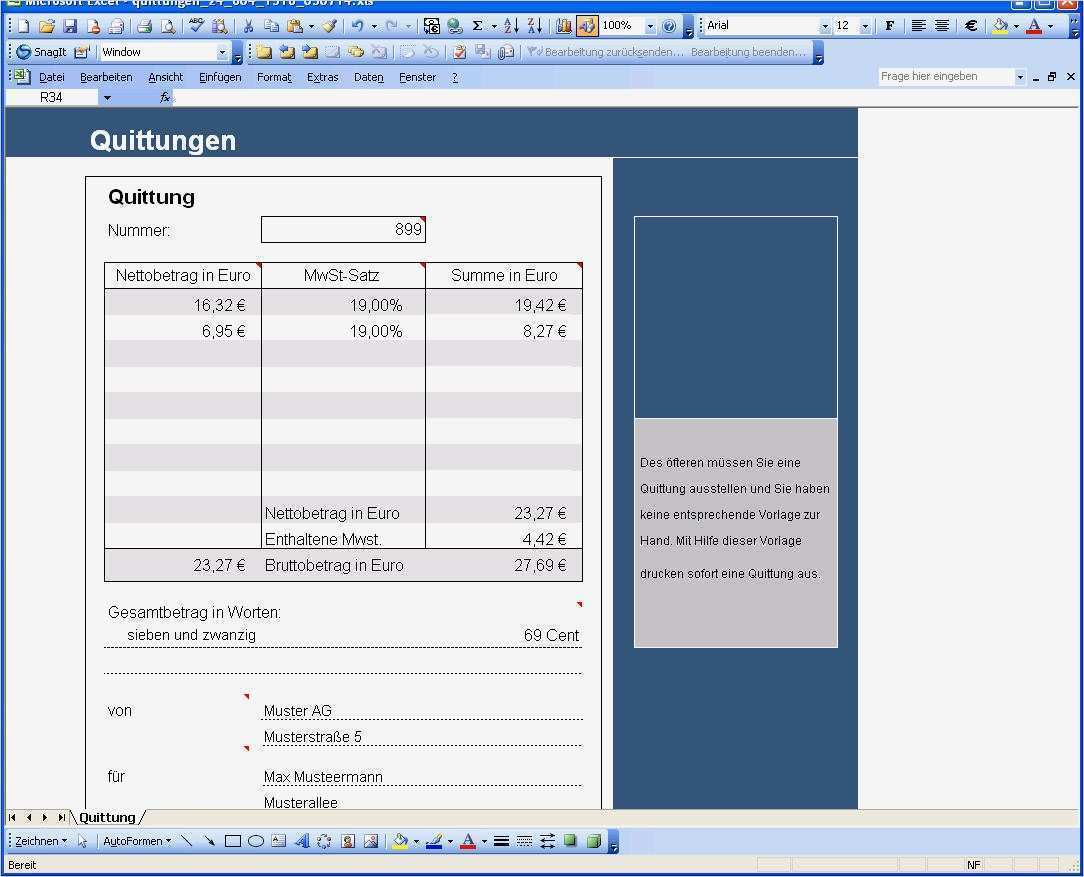Switch to the Quittung sheet tab
This screenshot has height=877, width=1084.
[x=106, y=817]
